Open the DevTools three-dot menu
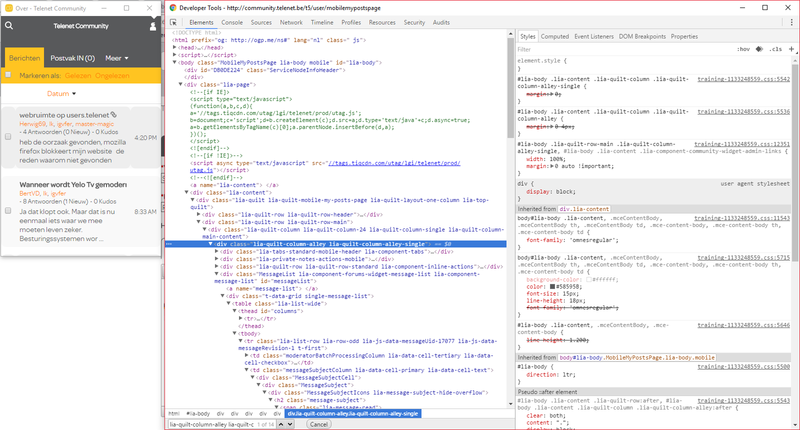 coord(791,22)
